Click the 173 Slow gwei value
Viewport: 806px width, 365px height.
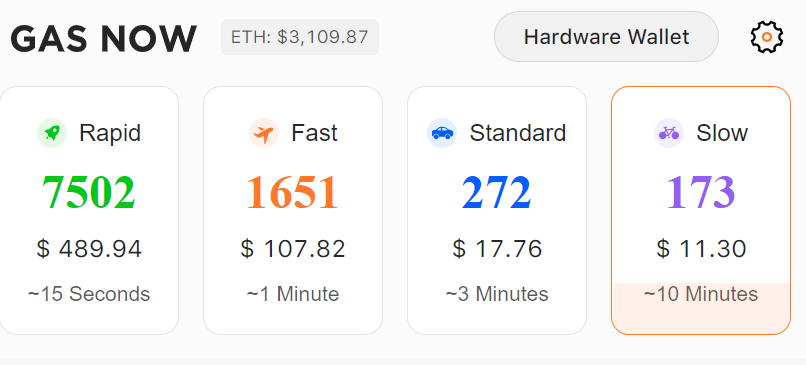click(701, 193)
